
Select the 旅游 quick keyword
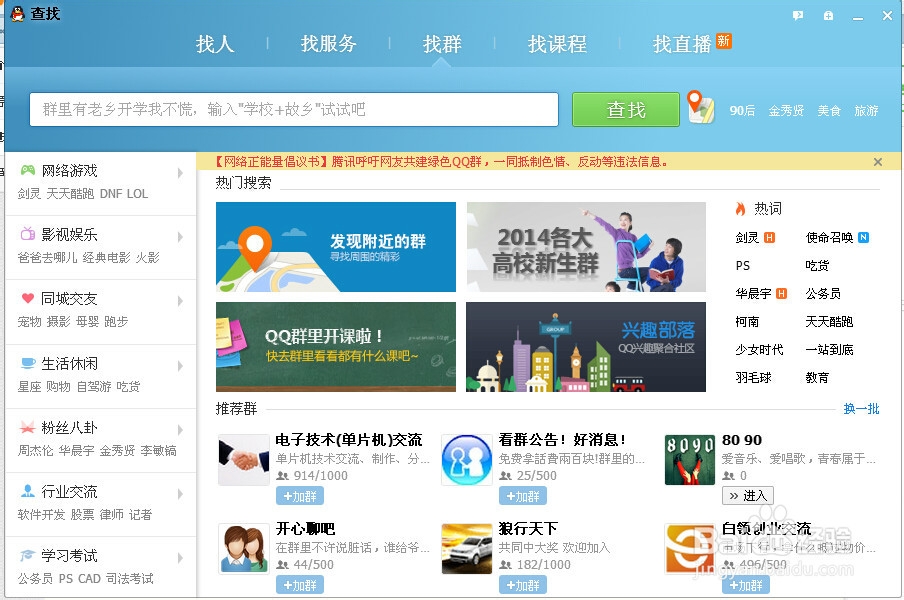coord(866,111)
